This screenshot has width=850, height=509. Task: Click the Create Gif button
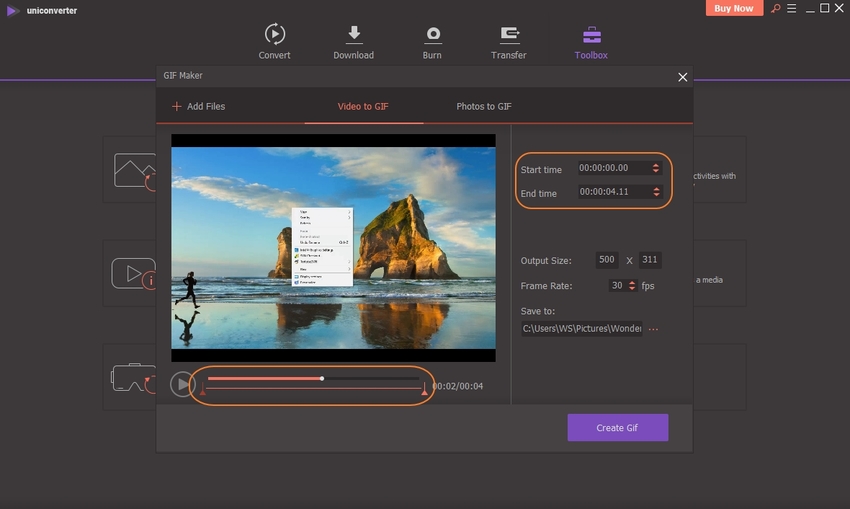tap(617, 428)
